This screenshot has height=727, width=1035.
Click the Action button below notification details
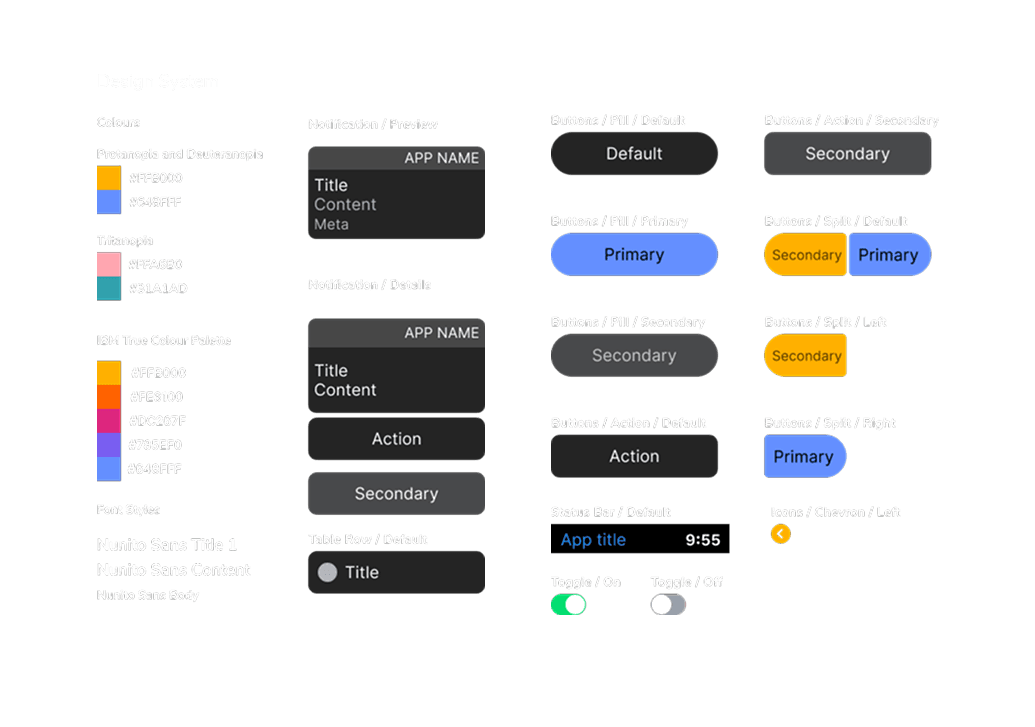[x=397, y=439]
